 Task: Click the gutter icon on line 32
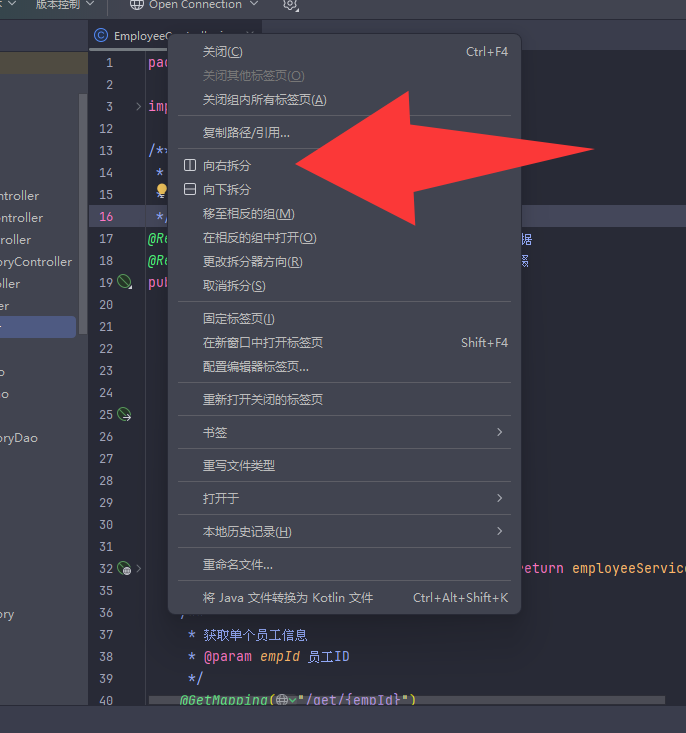click(x=124, y=568)
